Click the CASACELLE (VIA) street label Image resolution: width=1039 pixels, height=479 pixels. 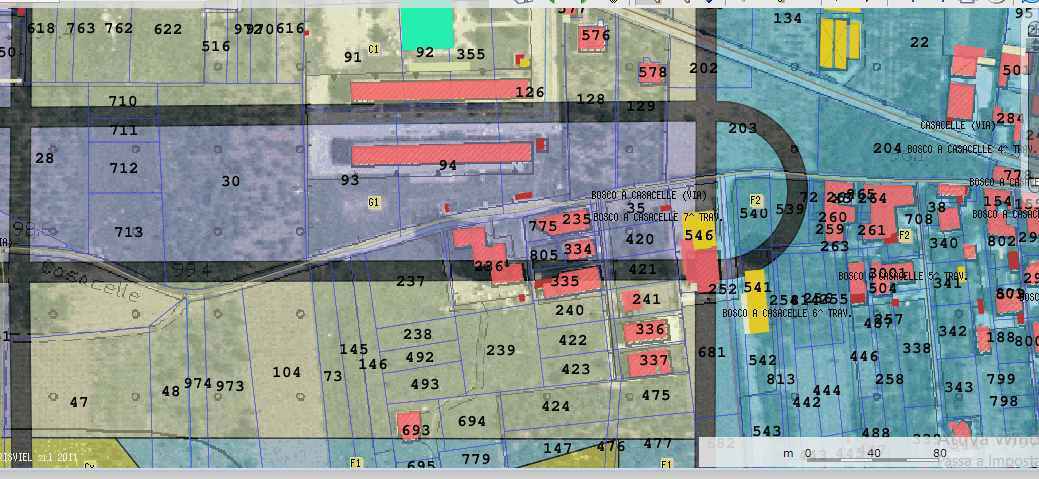[957, 125]
